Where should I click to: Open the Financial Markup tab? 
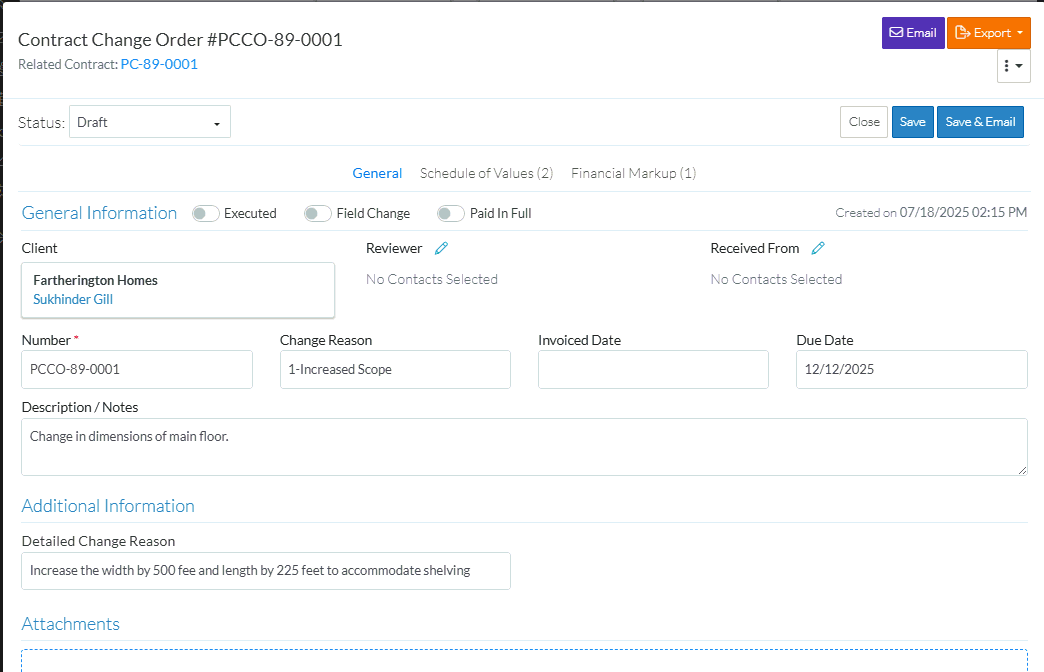[633, 173]
